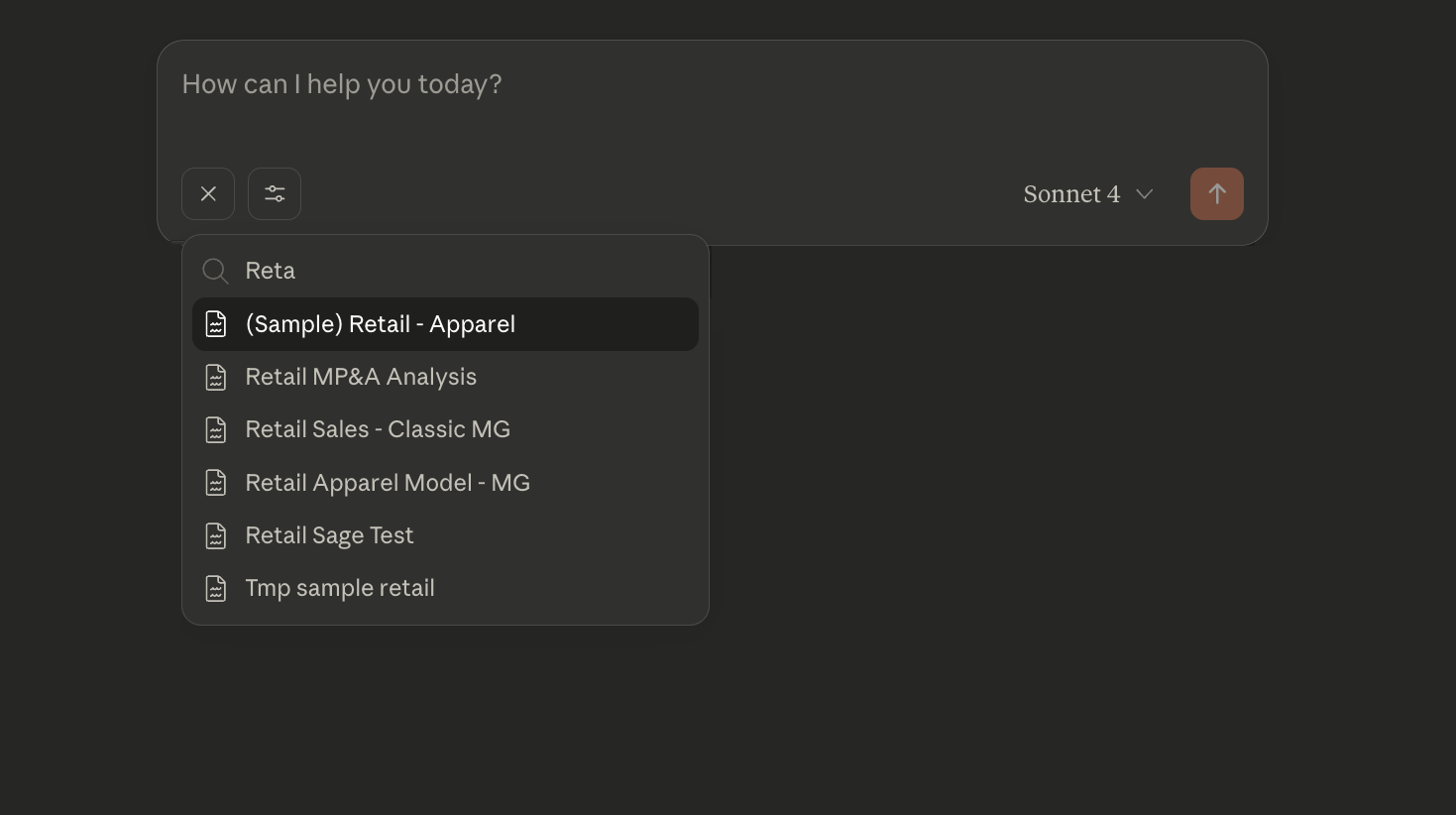Click file icon beside Tmp sample retail
The width and height of the screenshot is (1456, 815).
pyautogui.click(x=216, y=588)
